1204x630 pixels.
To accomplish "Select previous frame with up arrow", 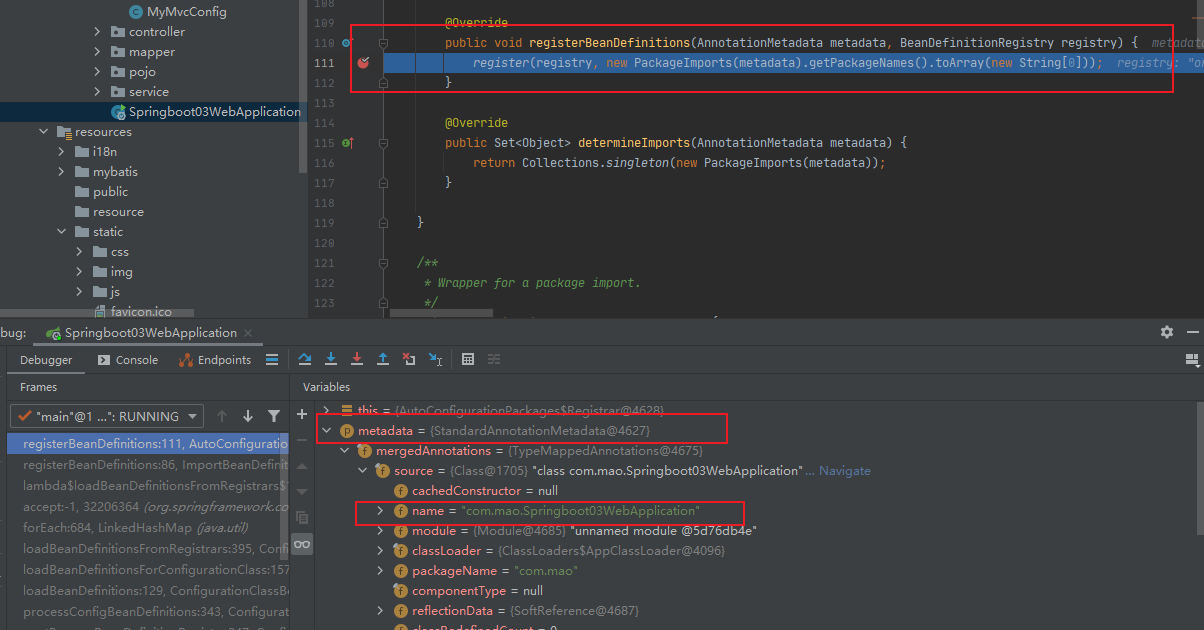I will point(222,416).
